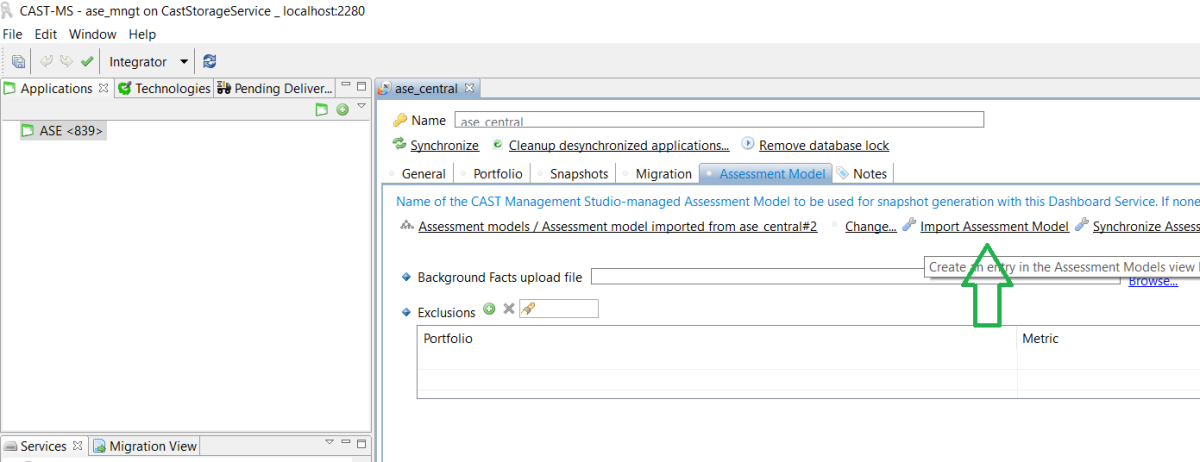The image size is (1200, 462).
Task: Click the green folder icon in Applications toolbar
Action: pos(322,109)
